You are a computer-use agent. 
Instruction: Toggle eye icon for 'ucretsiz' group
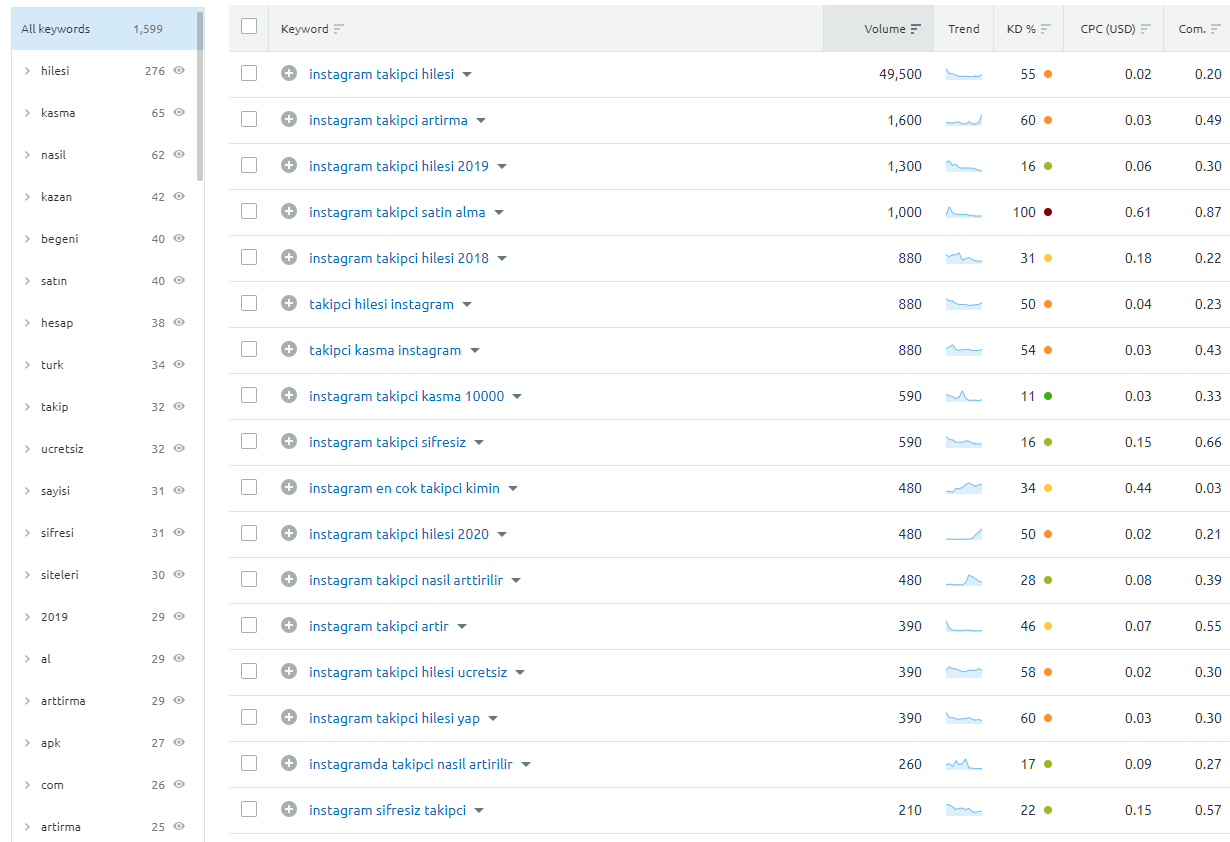(x=179, y=449)
